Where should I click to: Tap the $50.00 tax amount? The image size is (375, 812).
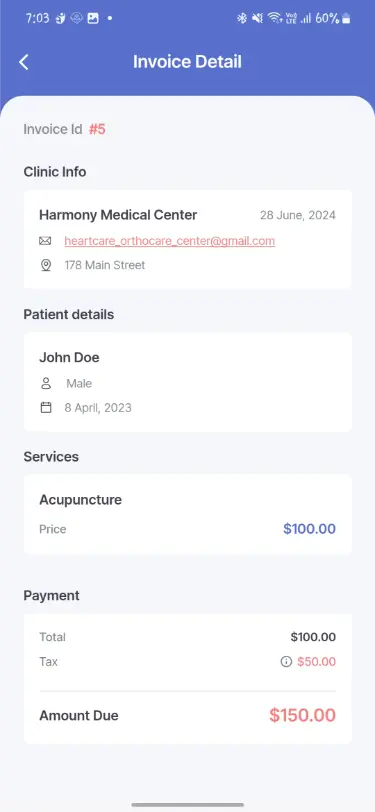(x=316, y=662)
